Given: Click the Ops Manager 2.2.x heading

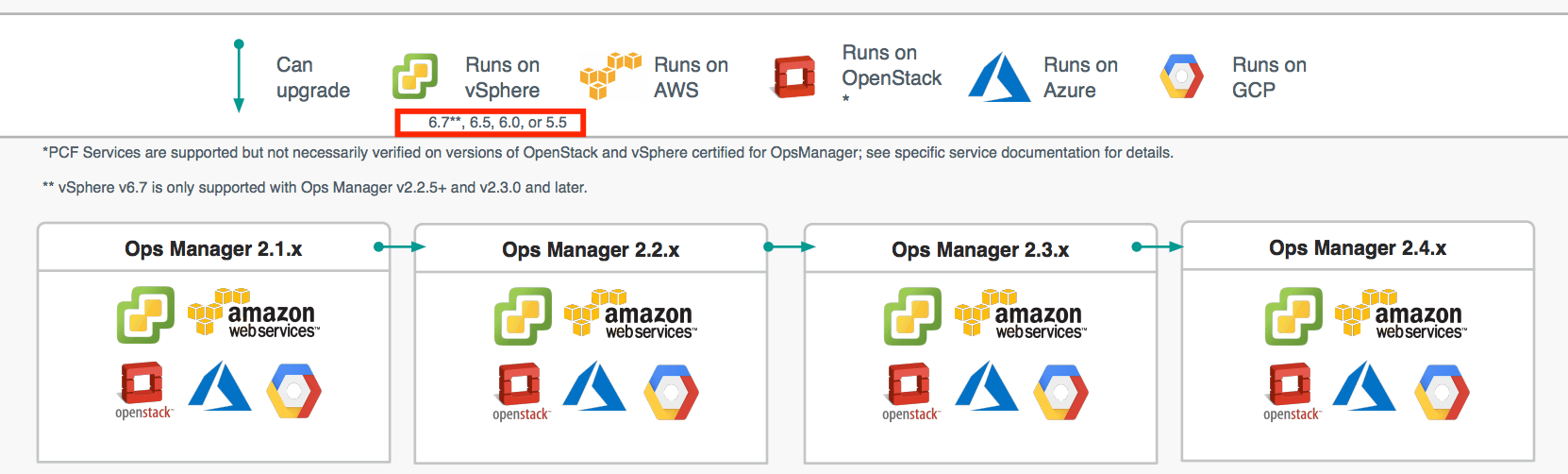Looking at the screenshot, I should [591, 250].
